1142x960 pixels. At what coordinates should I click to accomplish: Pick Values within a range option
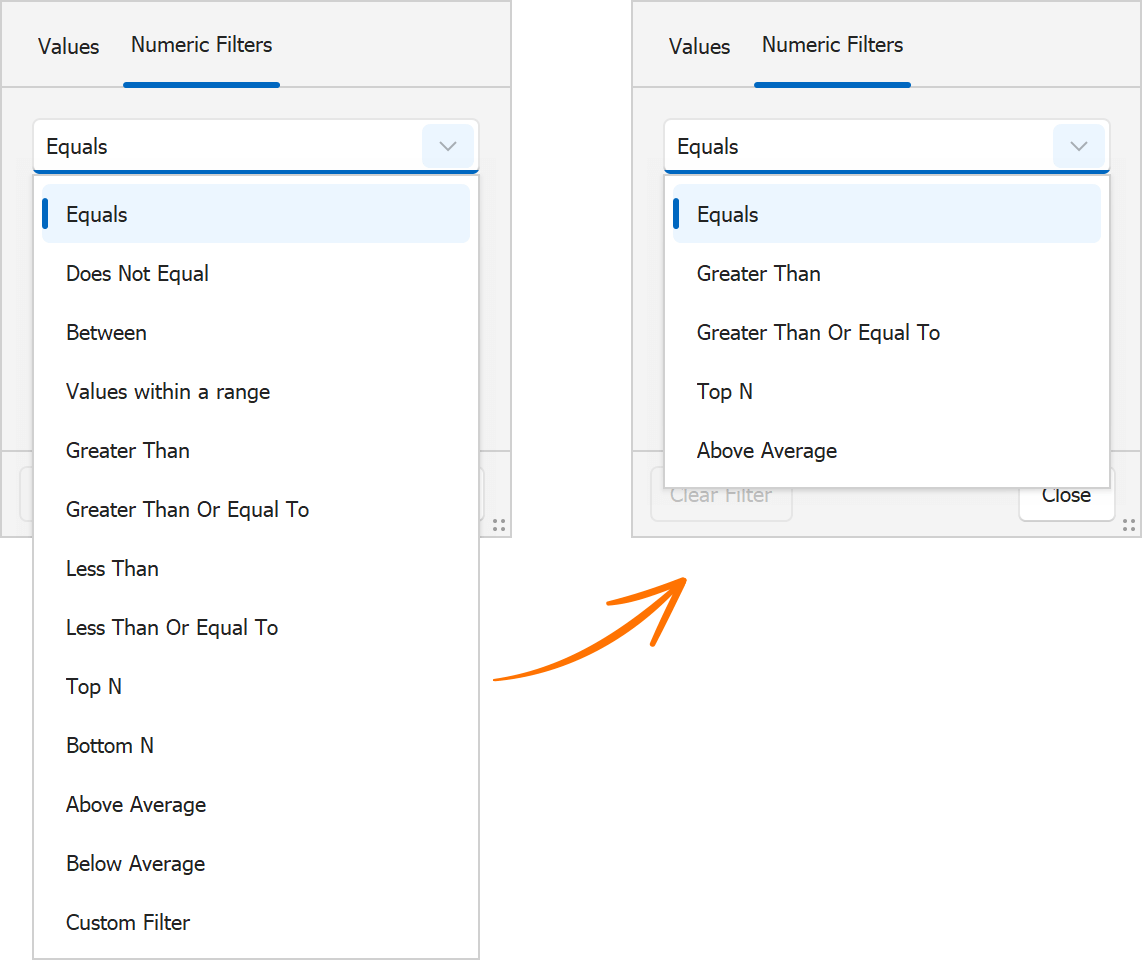pyautogui.click(x=256, y=391)
